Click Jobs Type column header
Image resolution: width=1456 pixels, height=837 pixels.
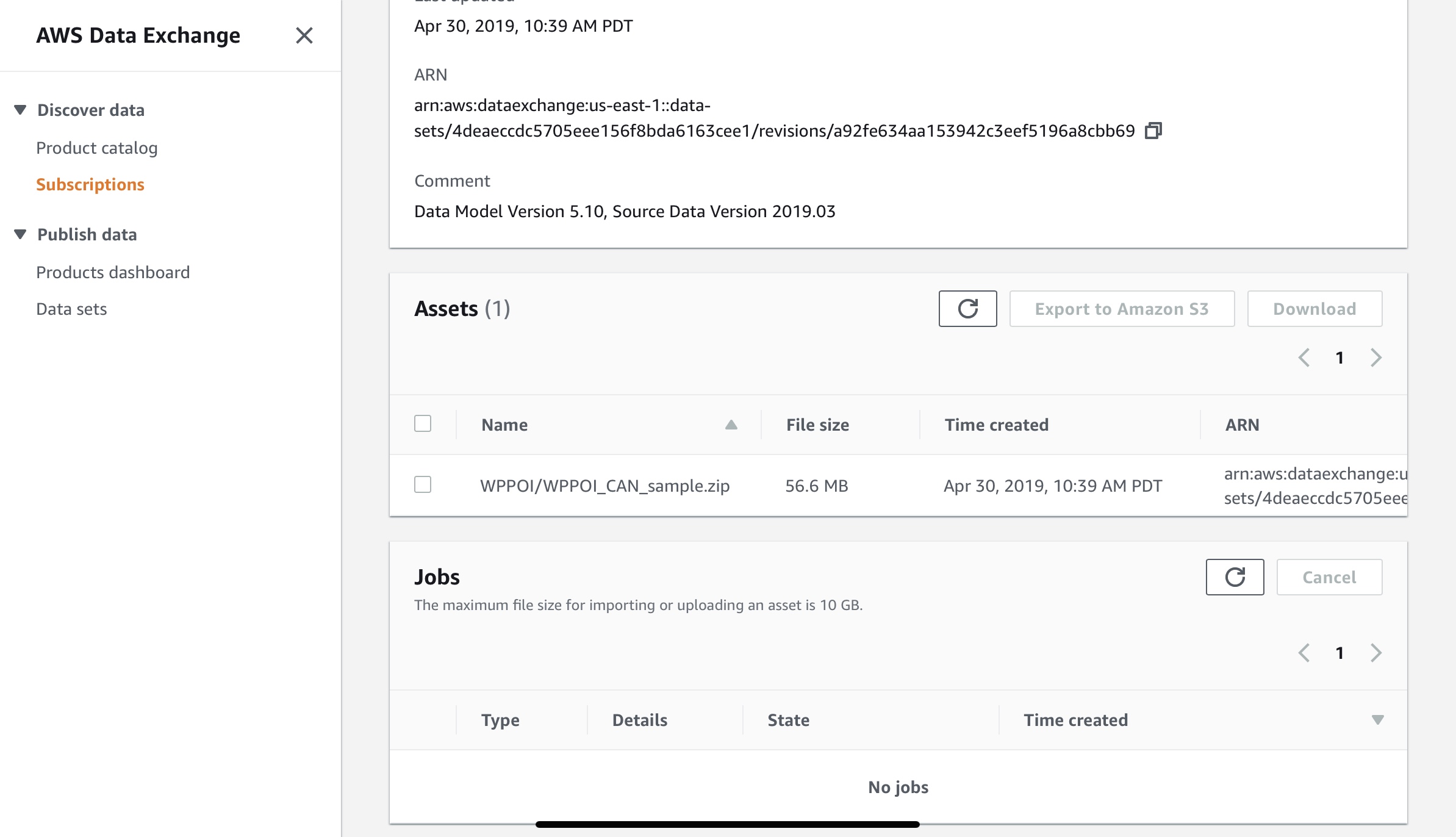(x=500, y=720)
